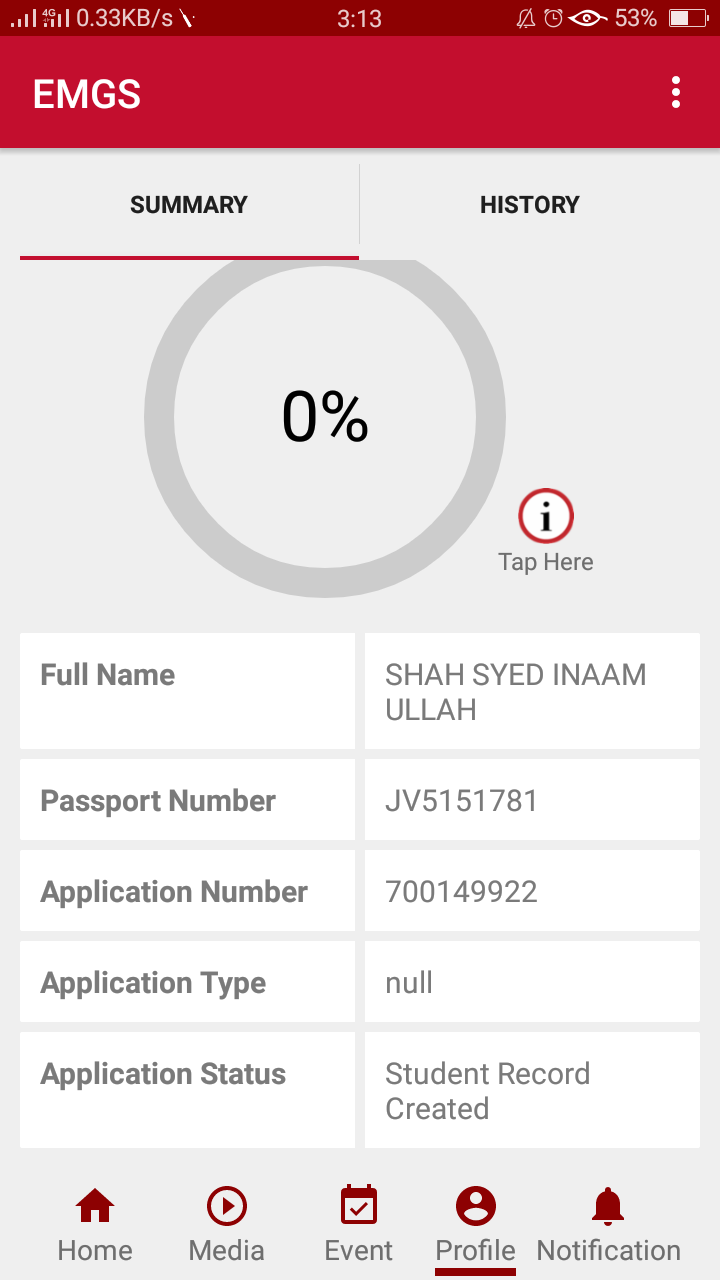Tap the Application Type null value
The width and height of the screenshot is (720, 1280).
pyautogui.click(x=409, y=983)
